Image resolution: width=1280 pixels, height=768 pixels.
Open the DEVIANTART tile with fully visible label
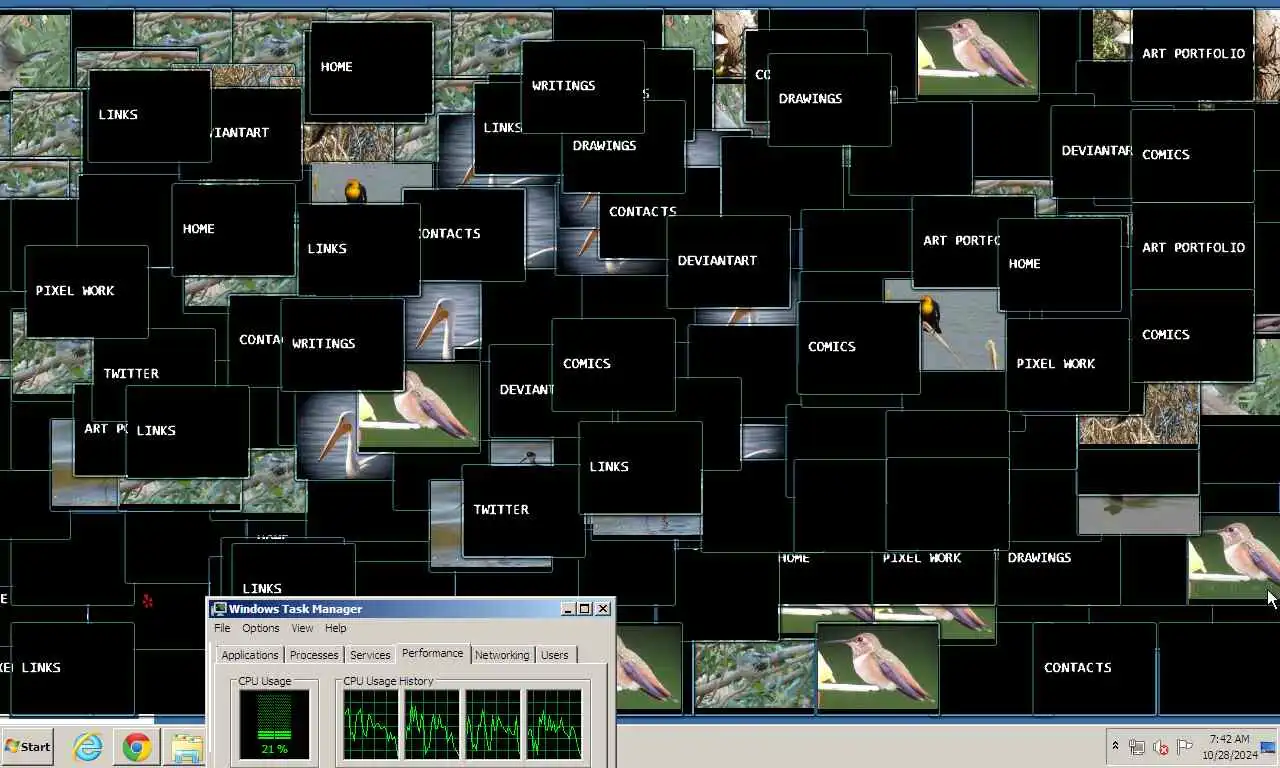728,261
